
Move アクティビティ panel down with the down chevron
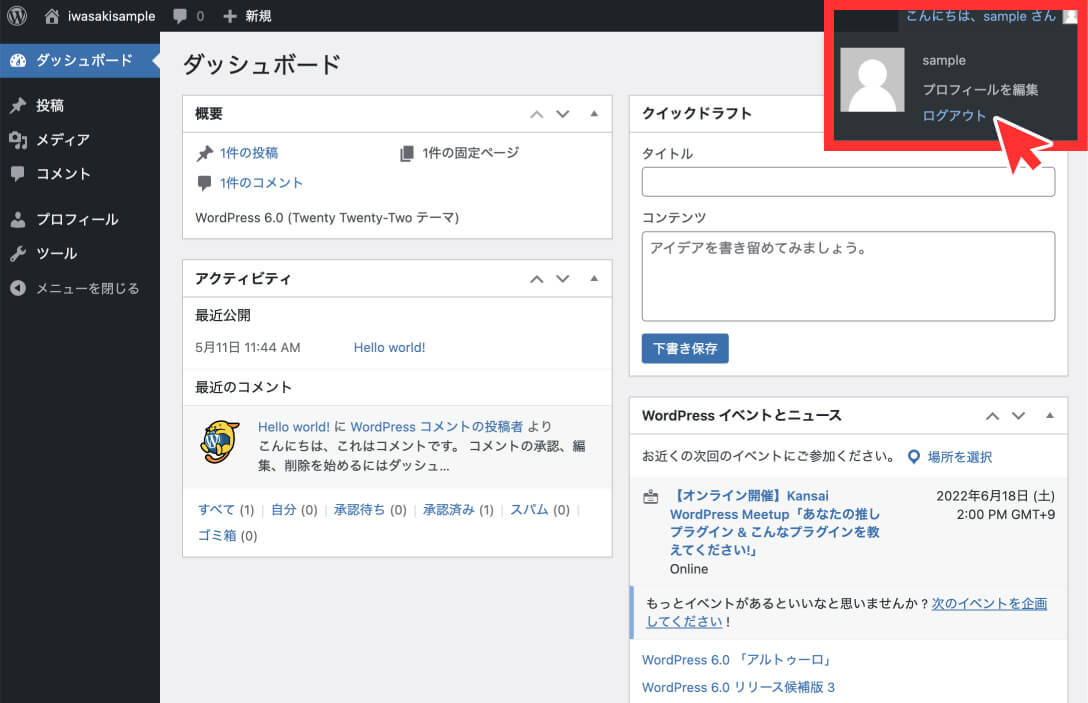click(x=563, y=279)
